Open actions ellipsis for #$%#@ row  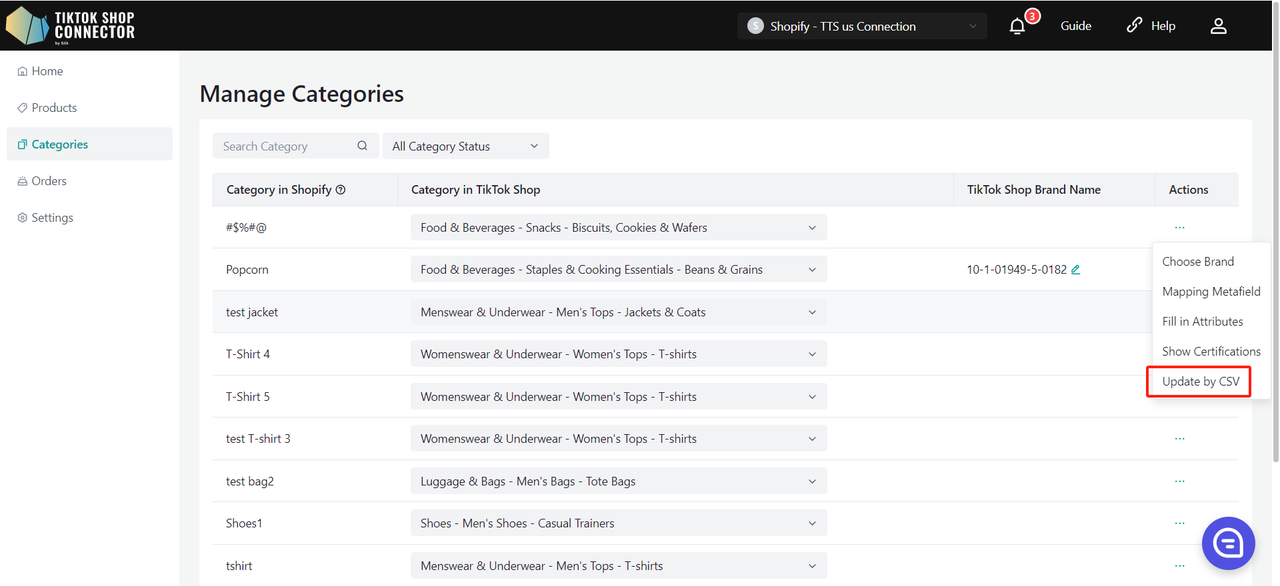click(x=1180, y=227)
